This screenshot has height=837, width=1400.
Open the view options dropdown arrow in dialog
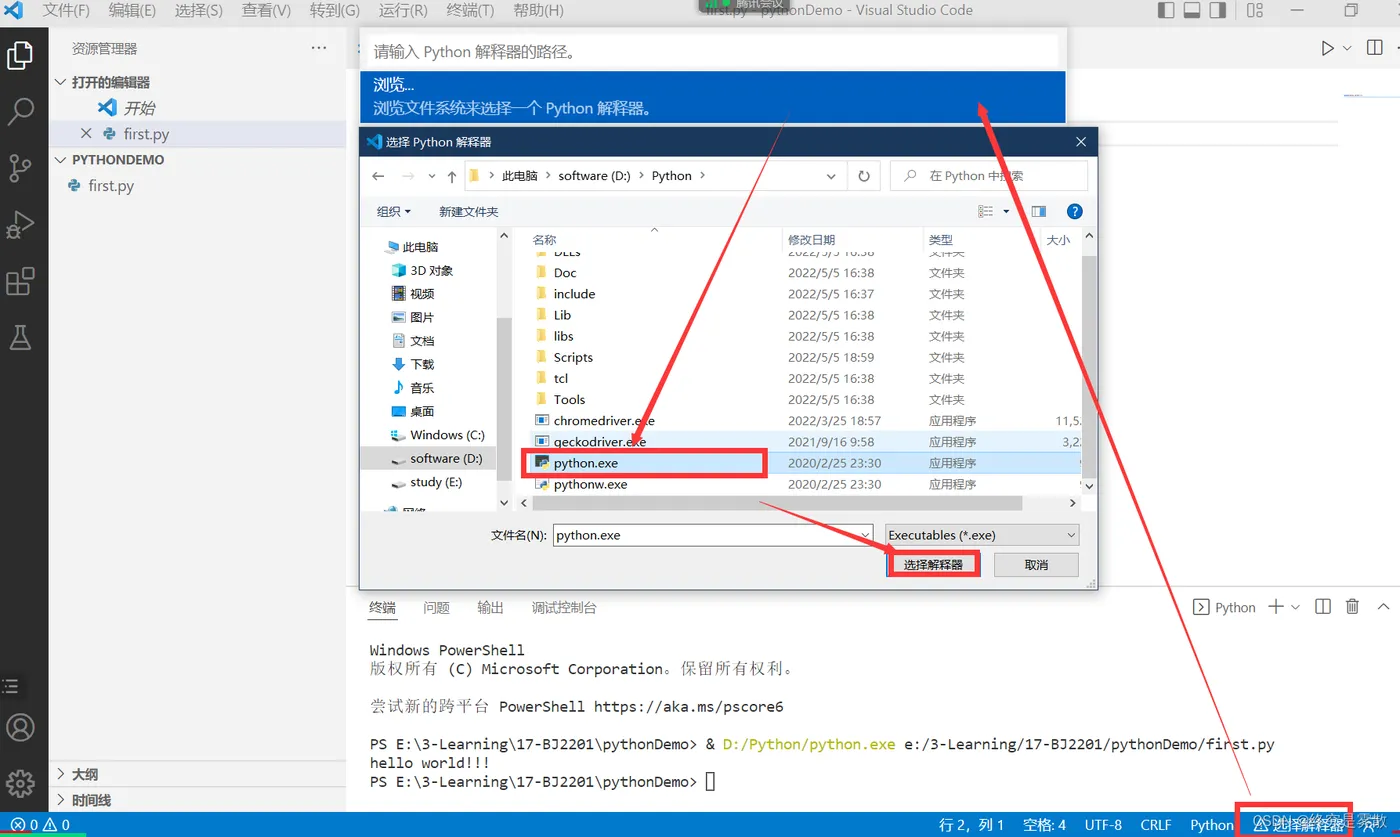point(1004,211)
